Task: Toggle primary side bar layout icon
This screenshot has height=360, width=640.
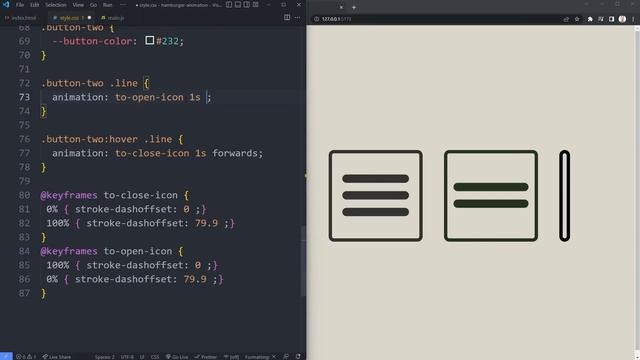Action: pyautogui.click(x=229, y=4)
